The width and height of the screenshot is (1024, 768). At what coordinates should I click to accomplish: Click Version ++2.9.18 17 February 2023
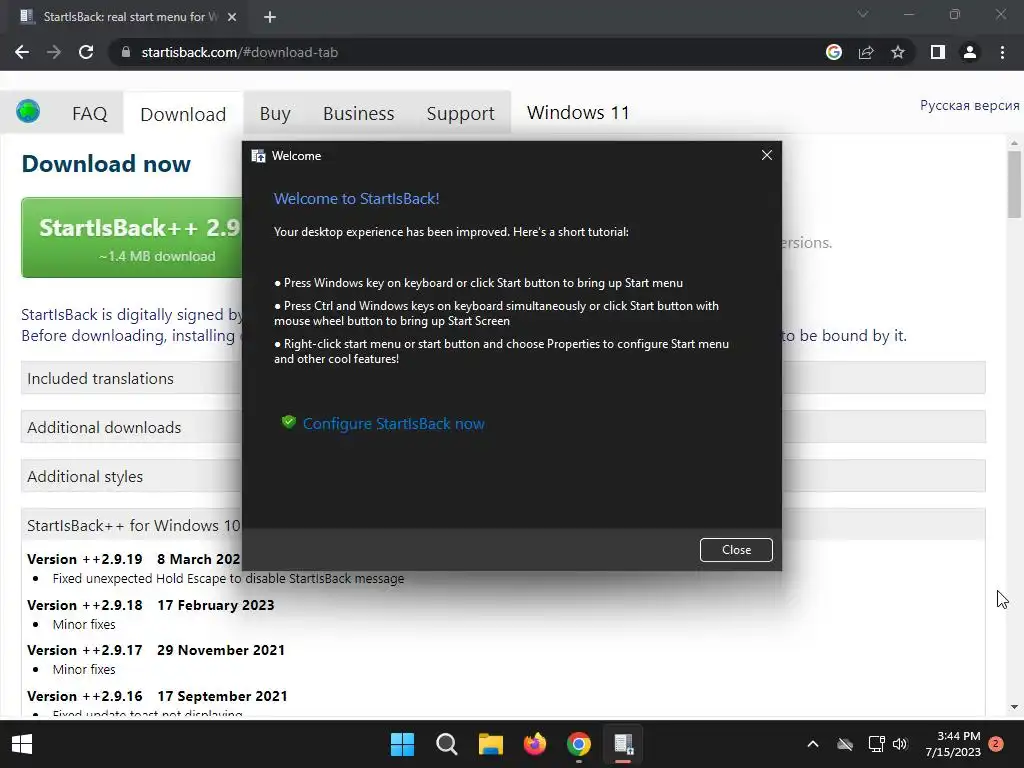150,605
